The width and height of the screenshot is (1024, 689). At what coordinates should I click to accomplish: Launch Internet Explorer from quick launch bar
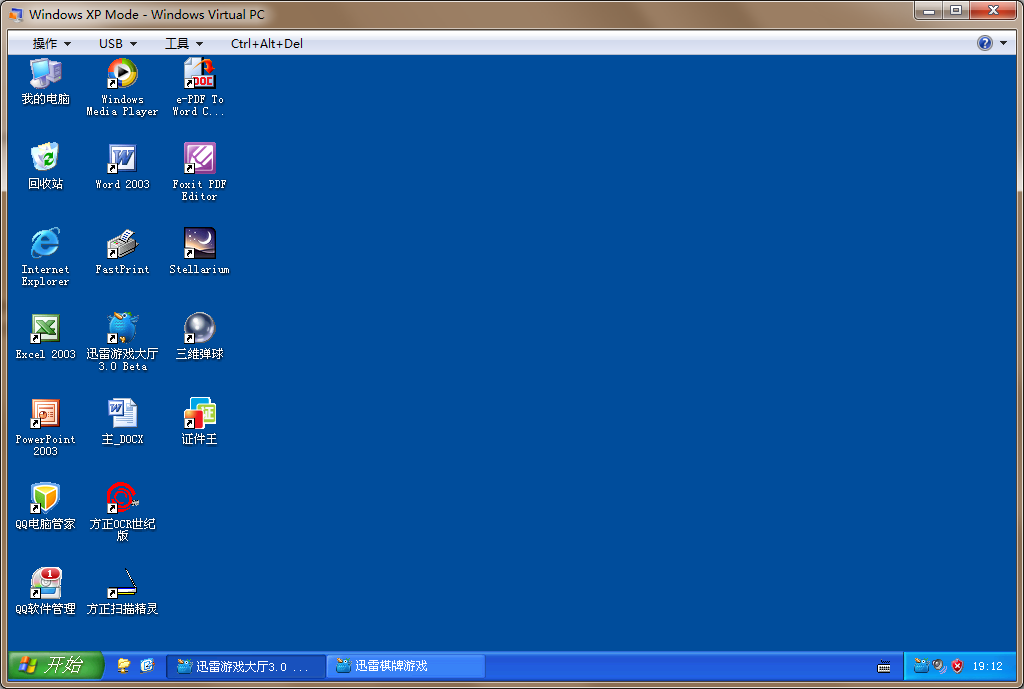pos(148,665)
